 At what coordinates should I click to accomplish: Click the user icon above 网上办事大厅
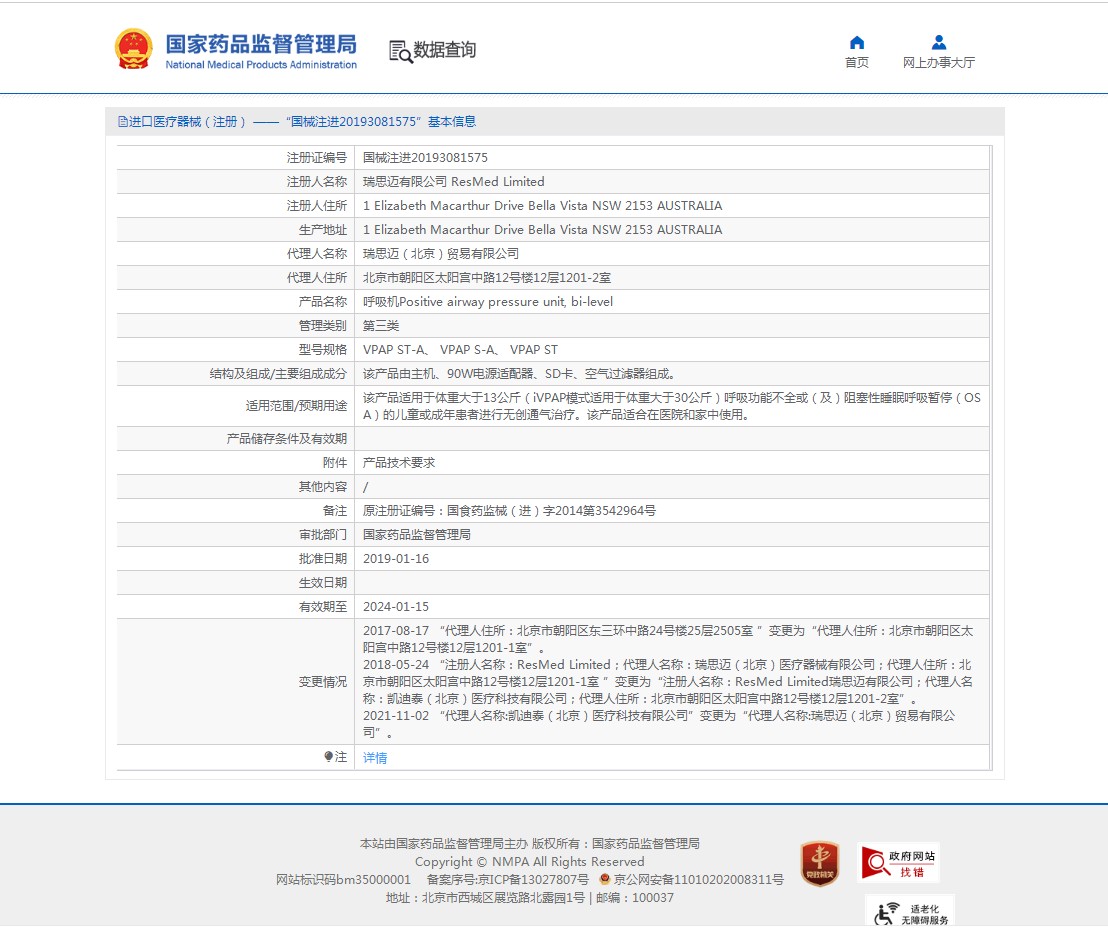(x=938, y=42)
